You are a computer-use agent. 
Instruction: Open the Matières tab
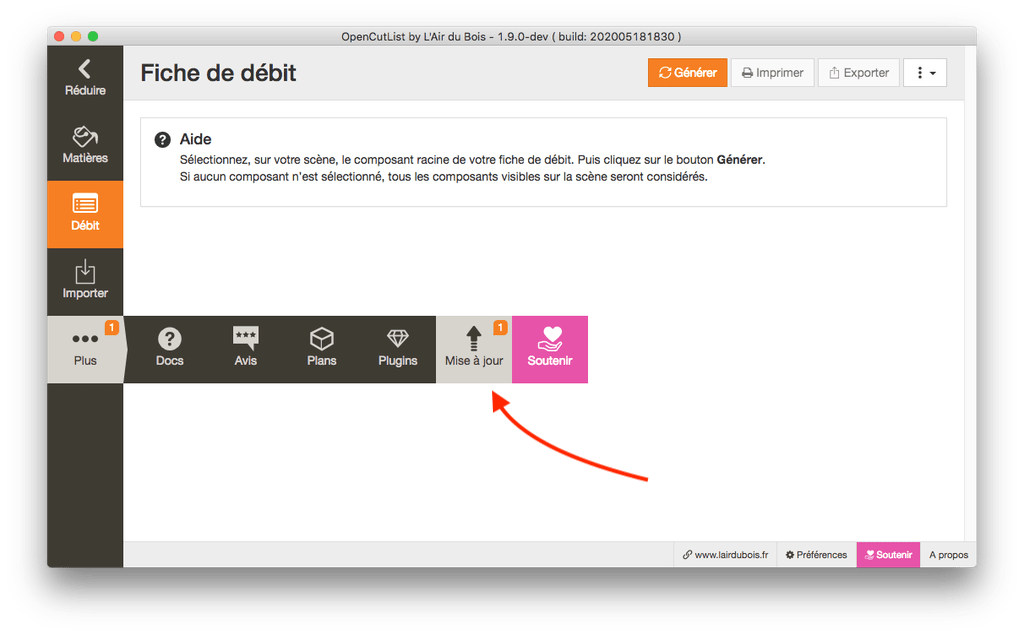coord(85,146)
